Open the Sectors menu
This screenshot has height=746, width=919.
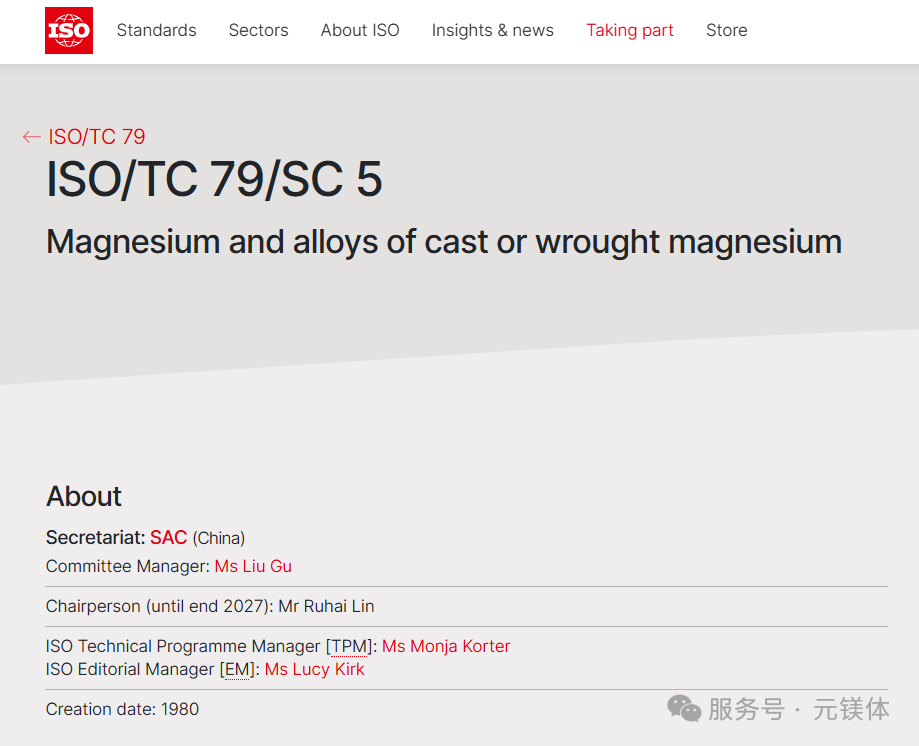point(258,30)
